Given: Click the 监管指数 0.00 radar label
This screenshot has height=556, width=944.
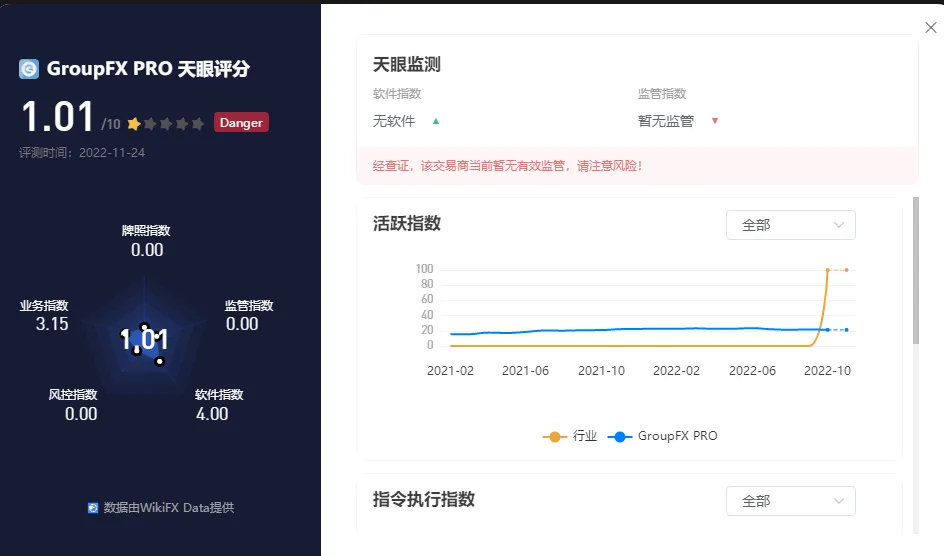Looking at the screenshot, I should [249, 315].
